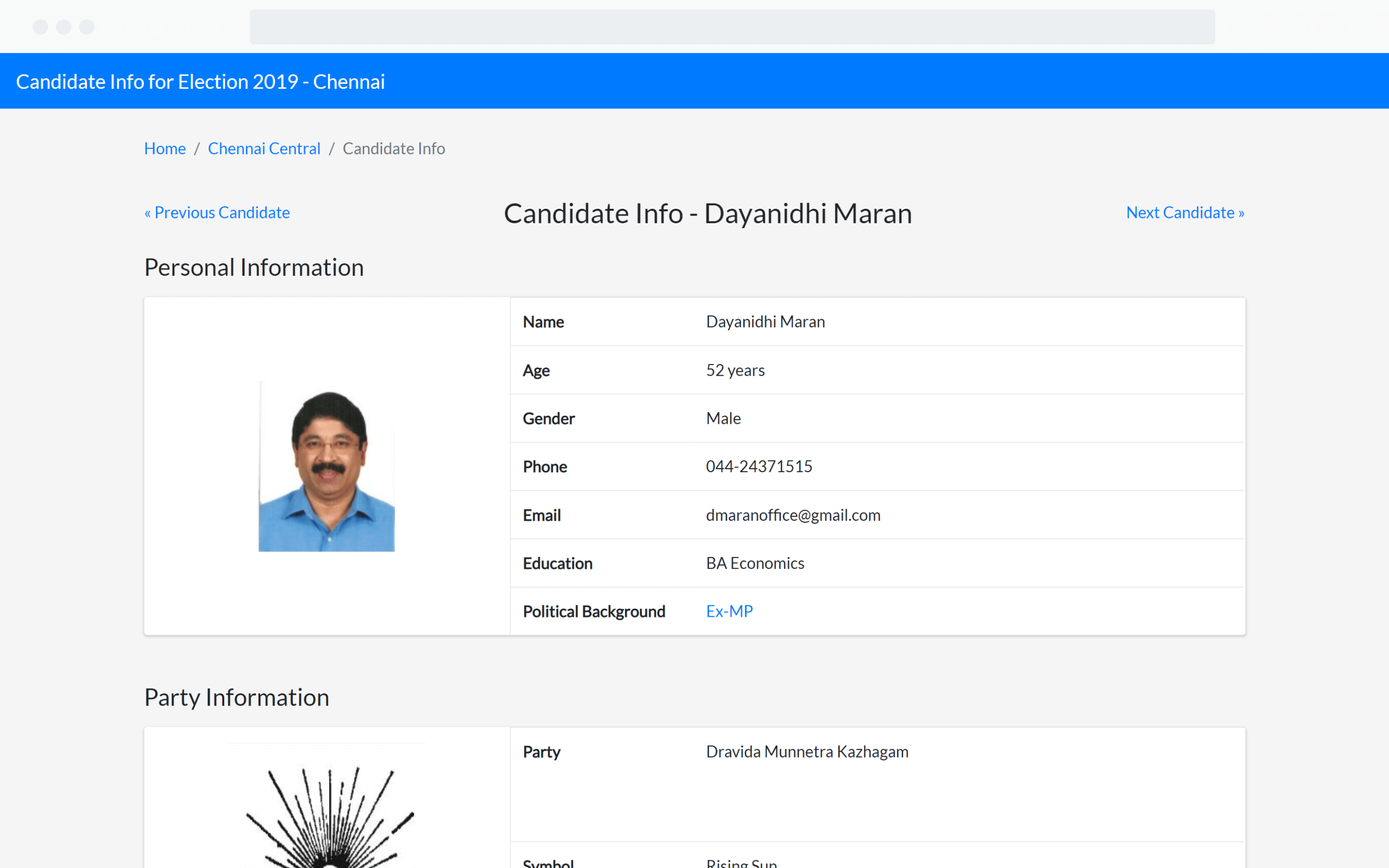Image resolution: width=1389 pixels, height=868 pixels.
Task: Click the third window control dot
Action: point(87,27)
